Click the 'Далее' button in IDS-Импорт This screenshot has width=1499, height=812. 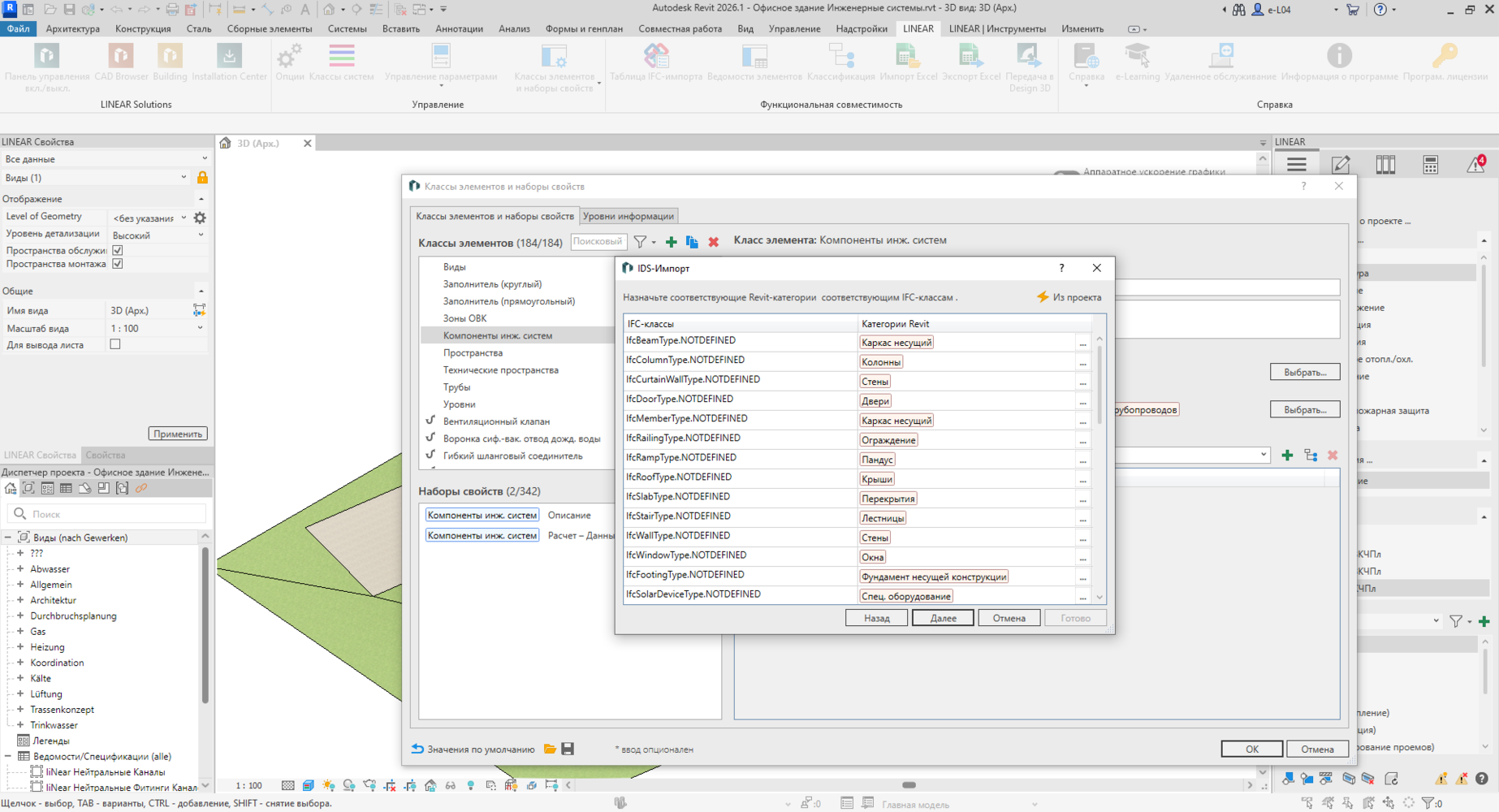click(x=943, y=618)
